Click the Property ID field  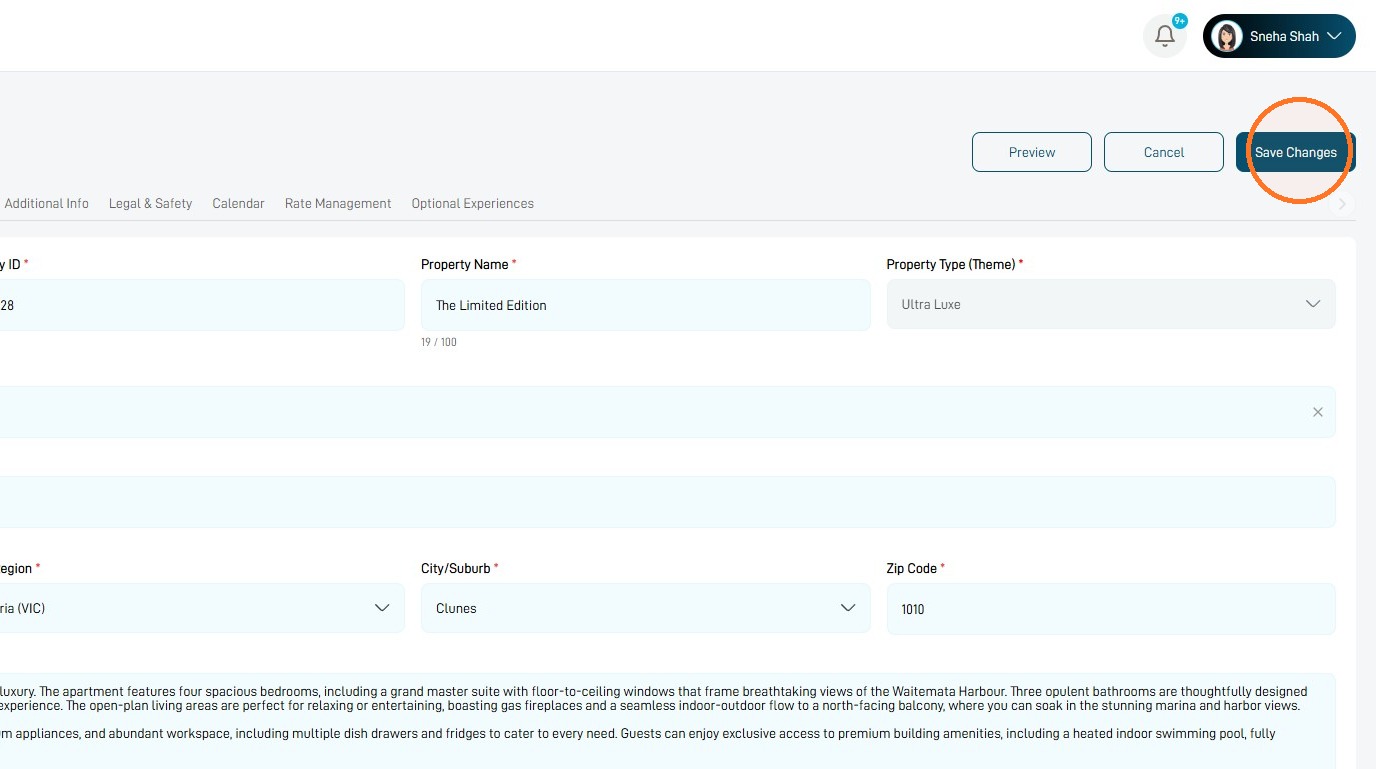(202, 305)
